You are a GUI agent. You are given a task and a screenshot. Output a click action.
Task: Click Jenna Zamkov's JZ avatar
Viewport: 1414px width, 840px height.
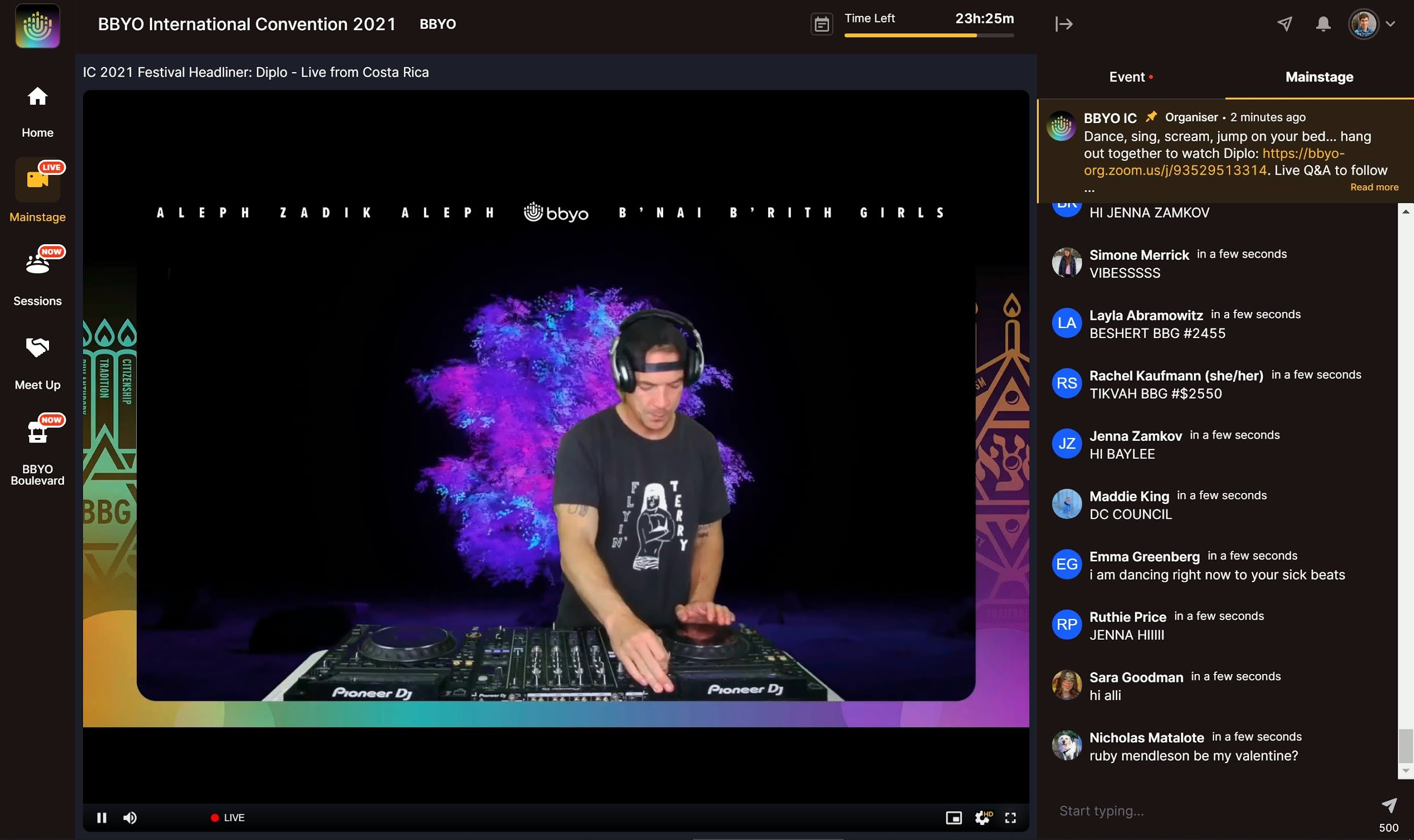tap(1067, 443)
